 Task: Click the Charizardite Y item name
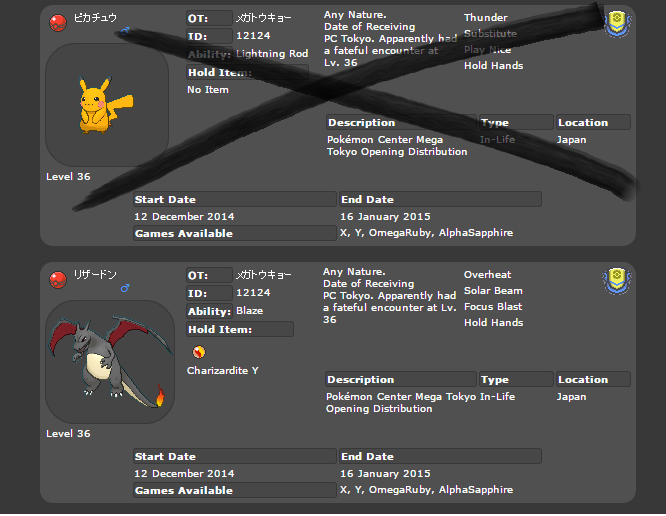pyautogui.click(x=222, y=371)
